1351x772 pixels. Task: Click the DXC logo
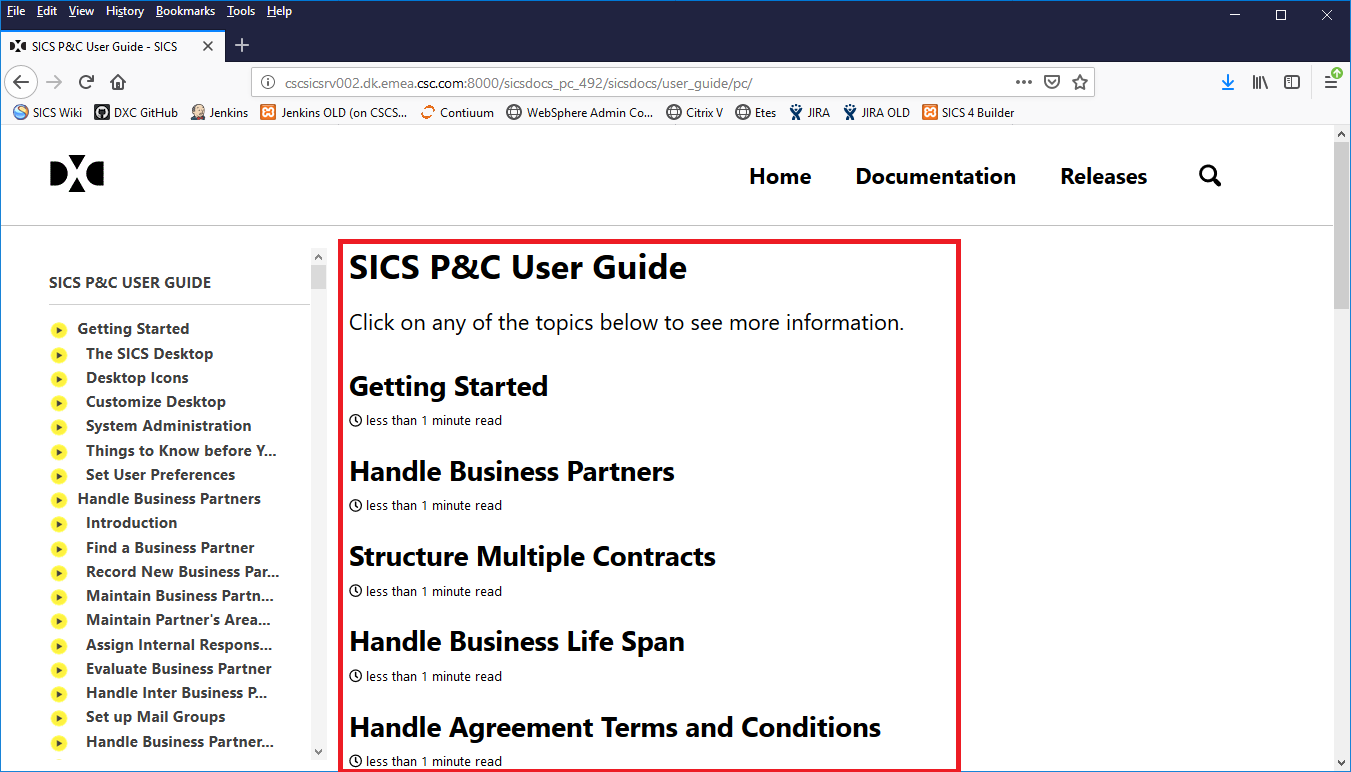[76, 173]
